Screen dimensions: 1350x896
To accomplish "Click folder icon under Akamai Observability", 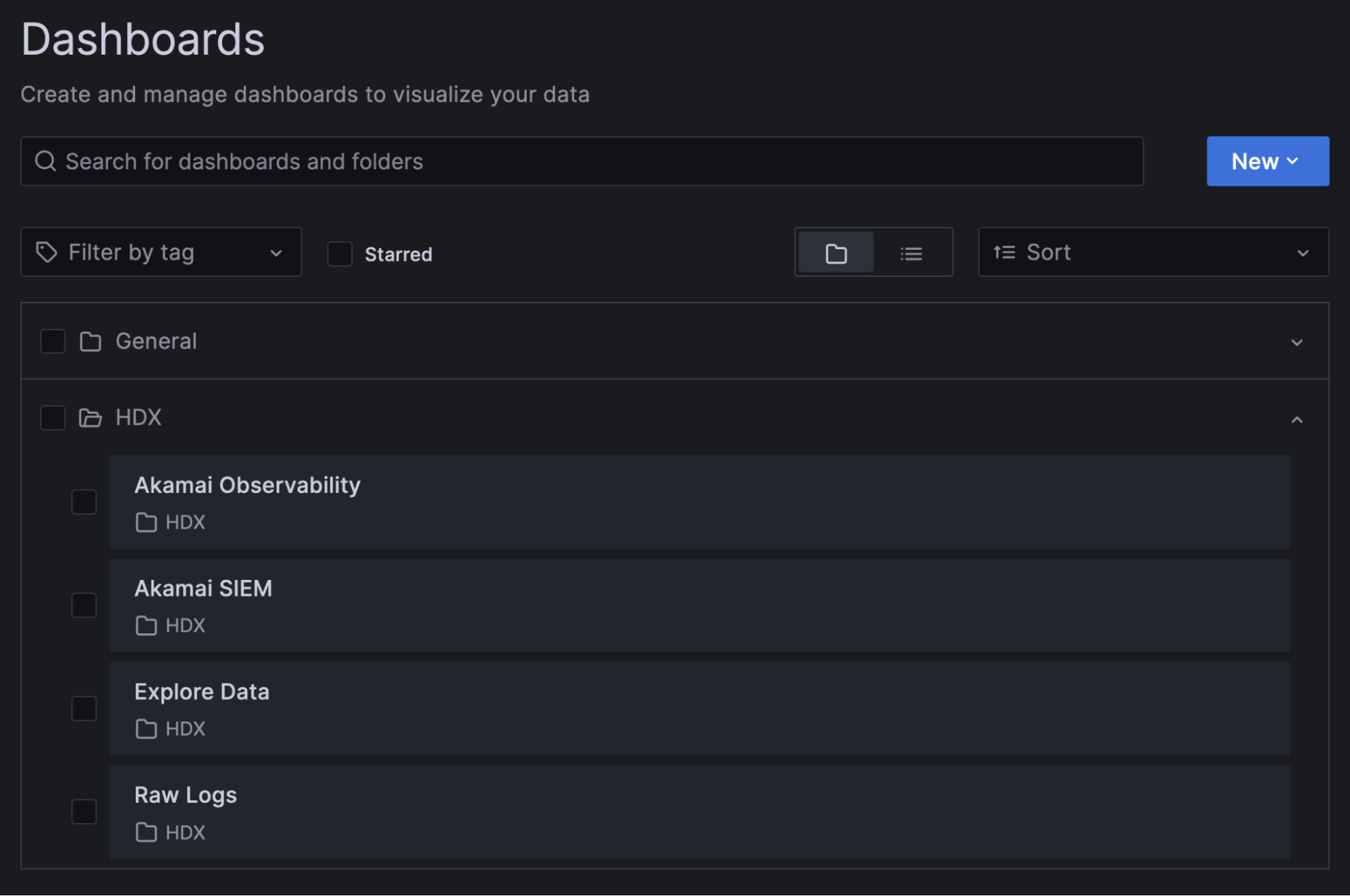I will 146,523.
